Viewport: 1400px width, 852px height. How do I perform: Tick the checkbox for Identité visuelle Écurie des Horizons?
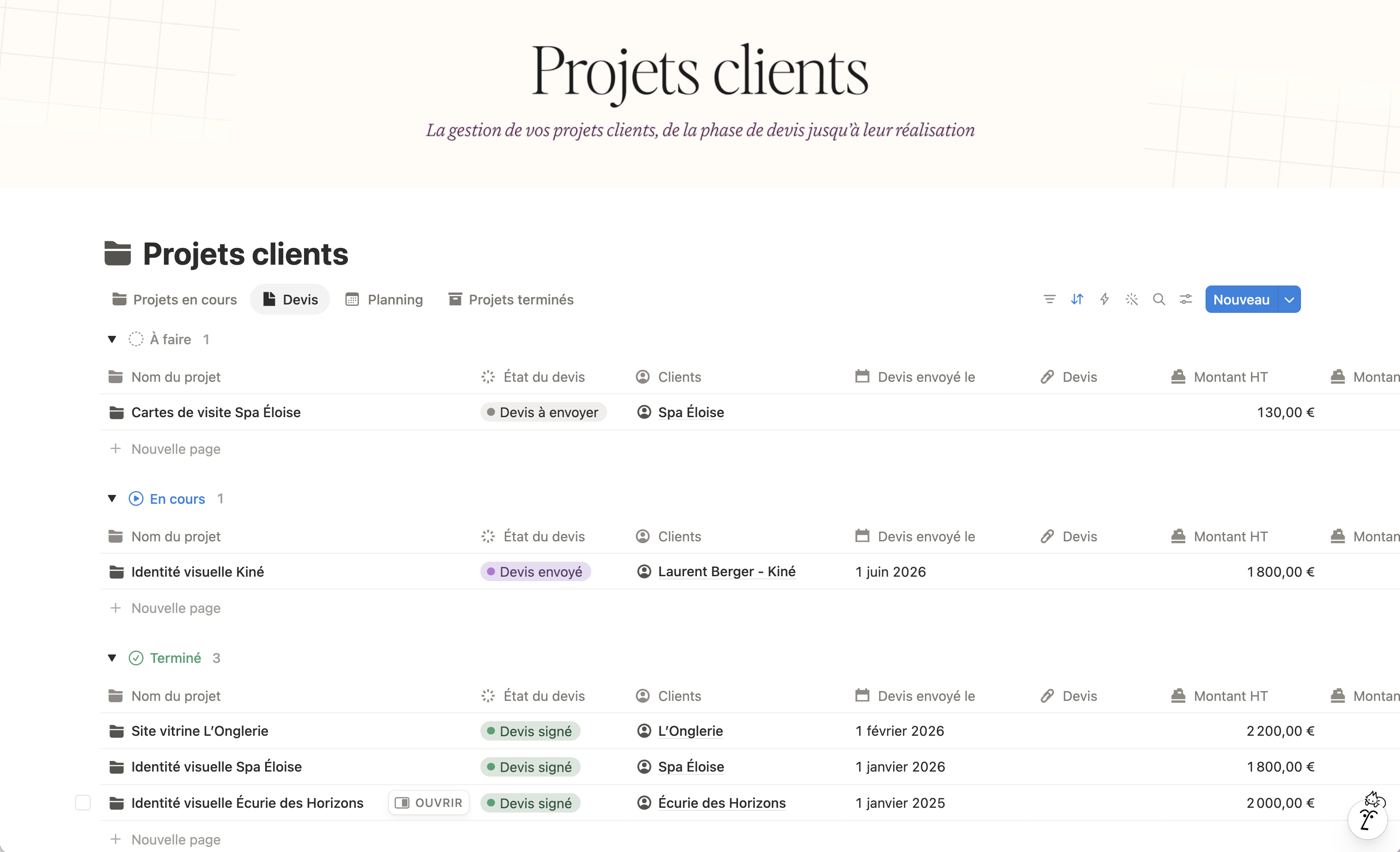83,803
